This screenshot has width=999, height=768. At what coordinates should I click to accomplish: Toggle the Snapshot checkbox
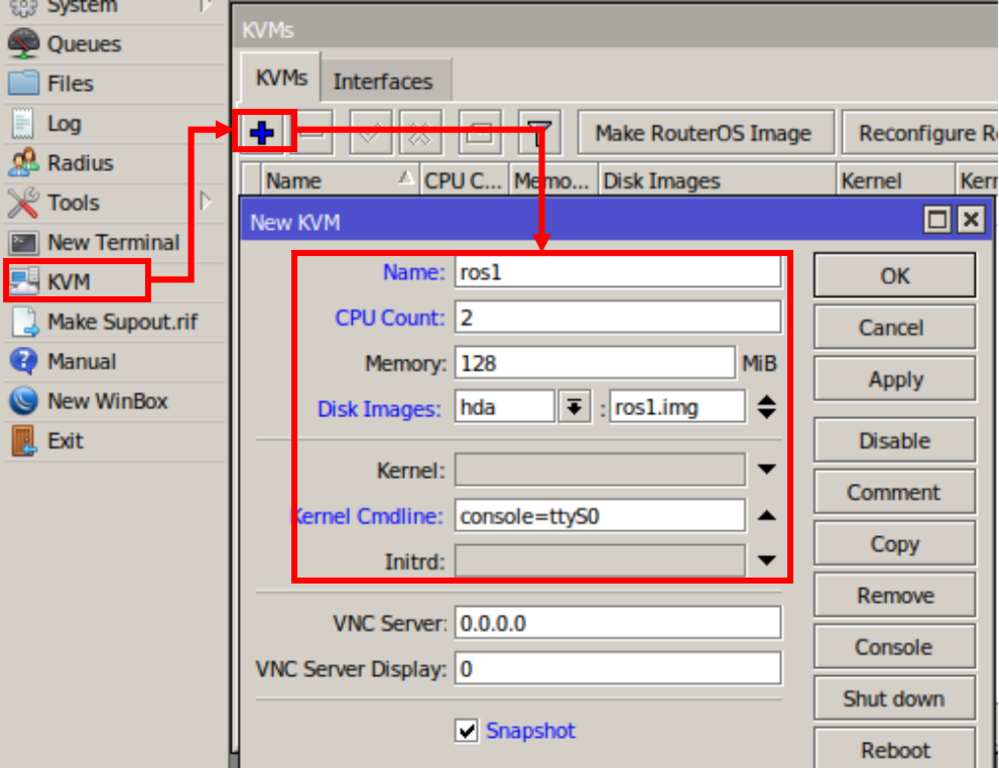467,730
